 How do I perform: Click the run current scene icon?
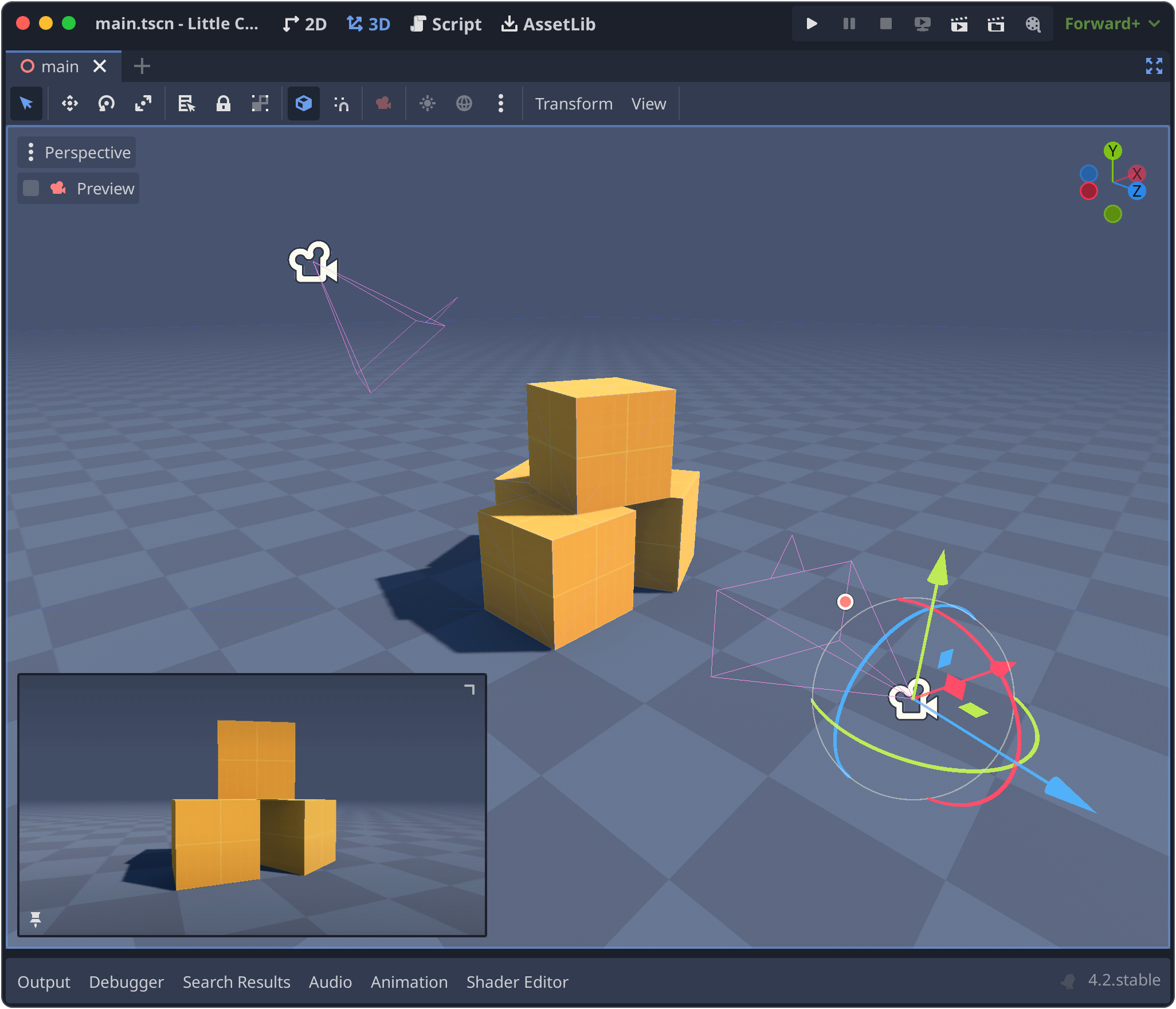pos(959,24)
